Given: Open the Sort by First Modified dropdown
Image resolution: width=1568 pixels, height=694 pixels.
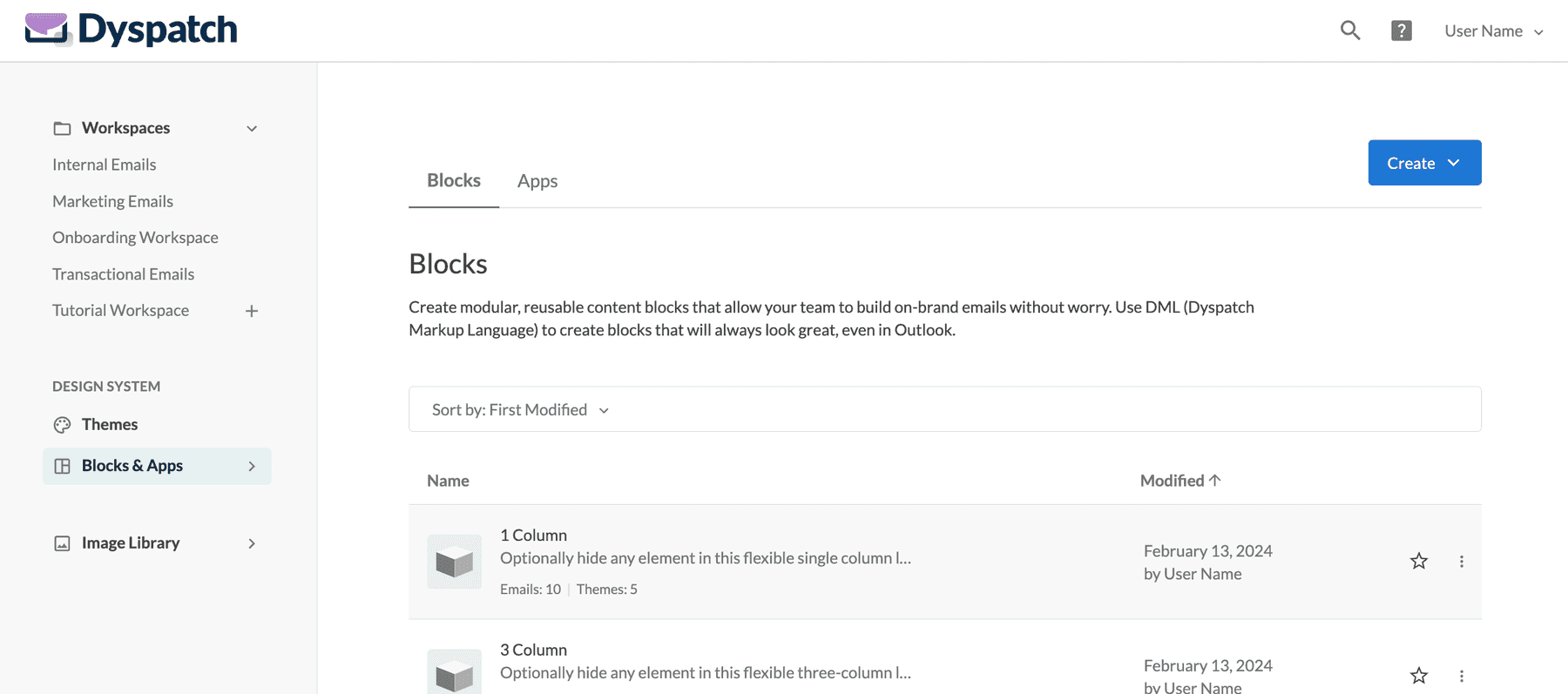Looking at the screenshot, I should click(x=519, y=409).
